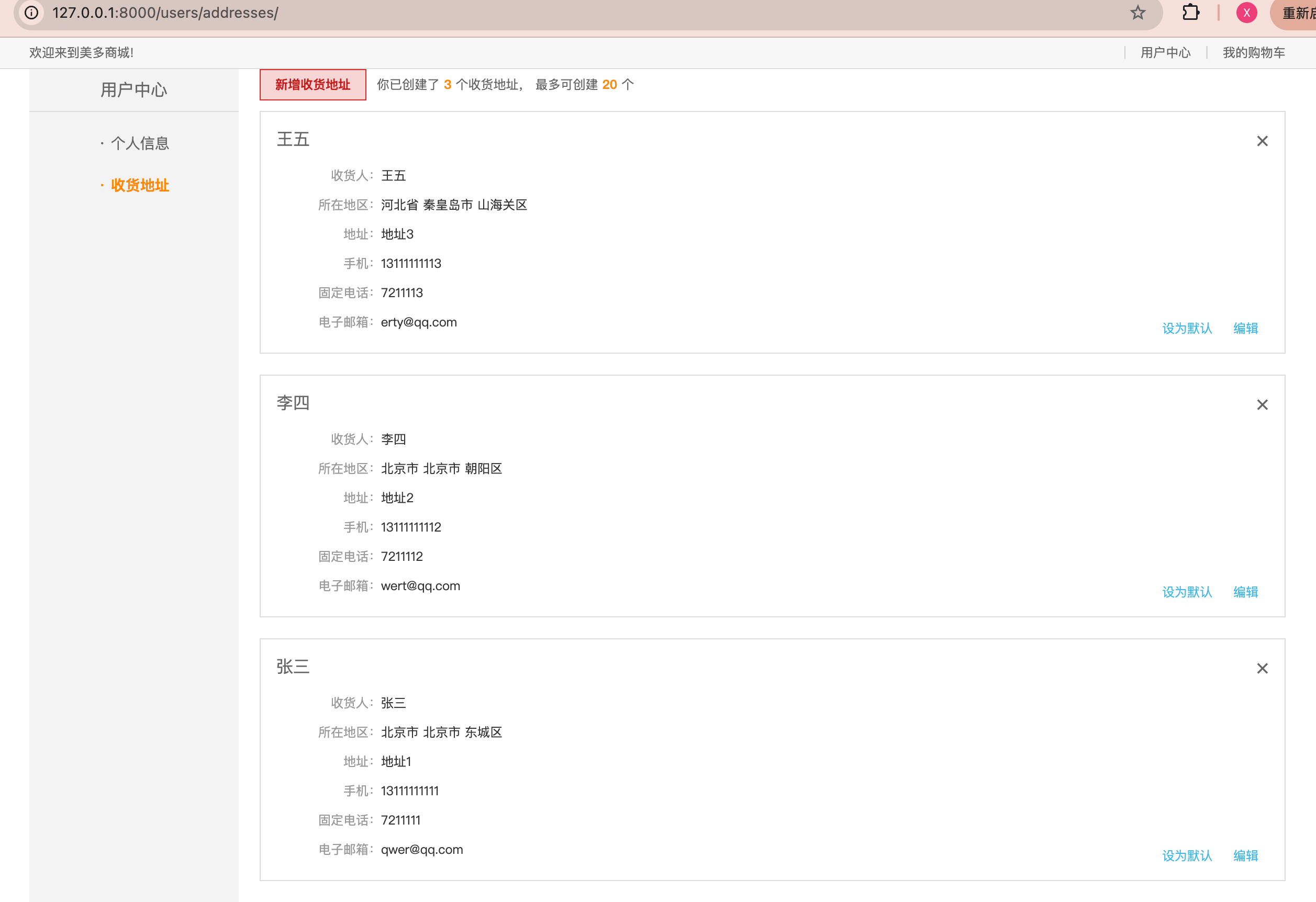Select 收货地址 in the sidebar
Screen dimensions: 1316x902
coord(140,185)
